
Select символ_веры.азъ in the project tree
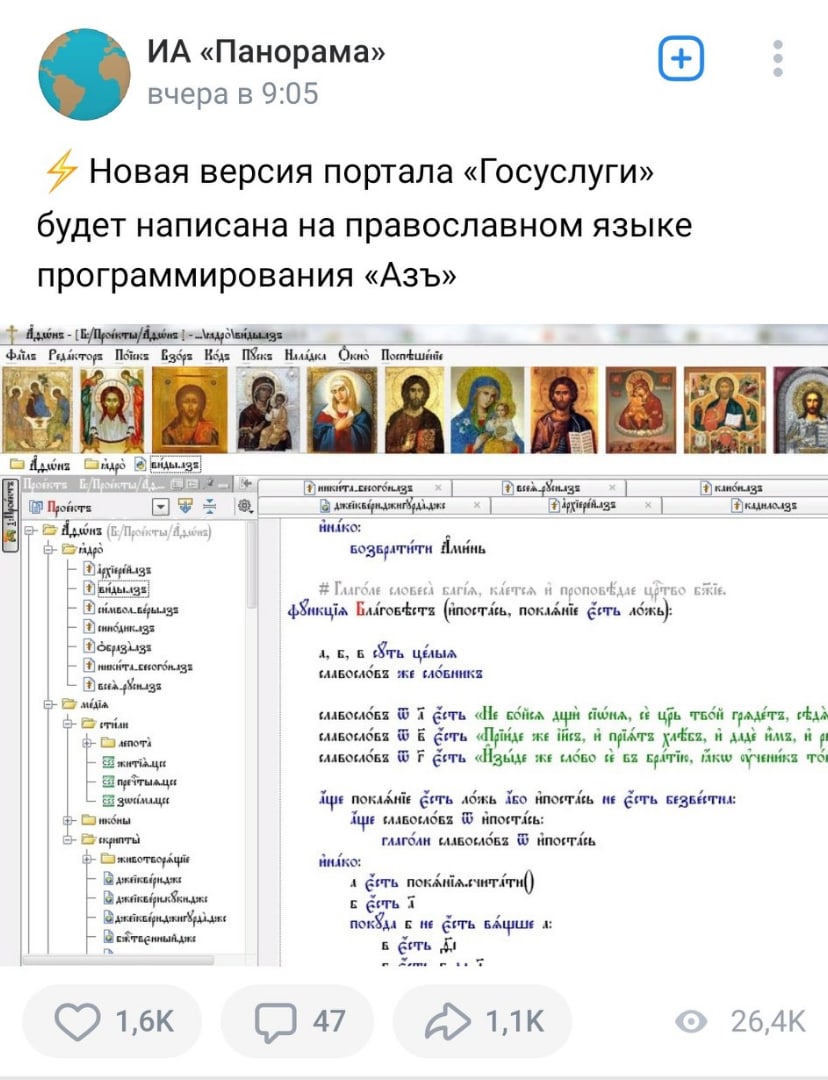[x=131, y=608]
